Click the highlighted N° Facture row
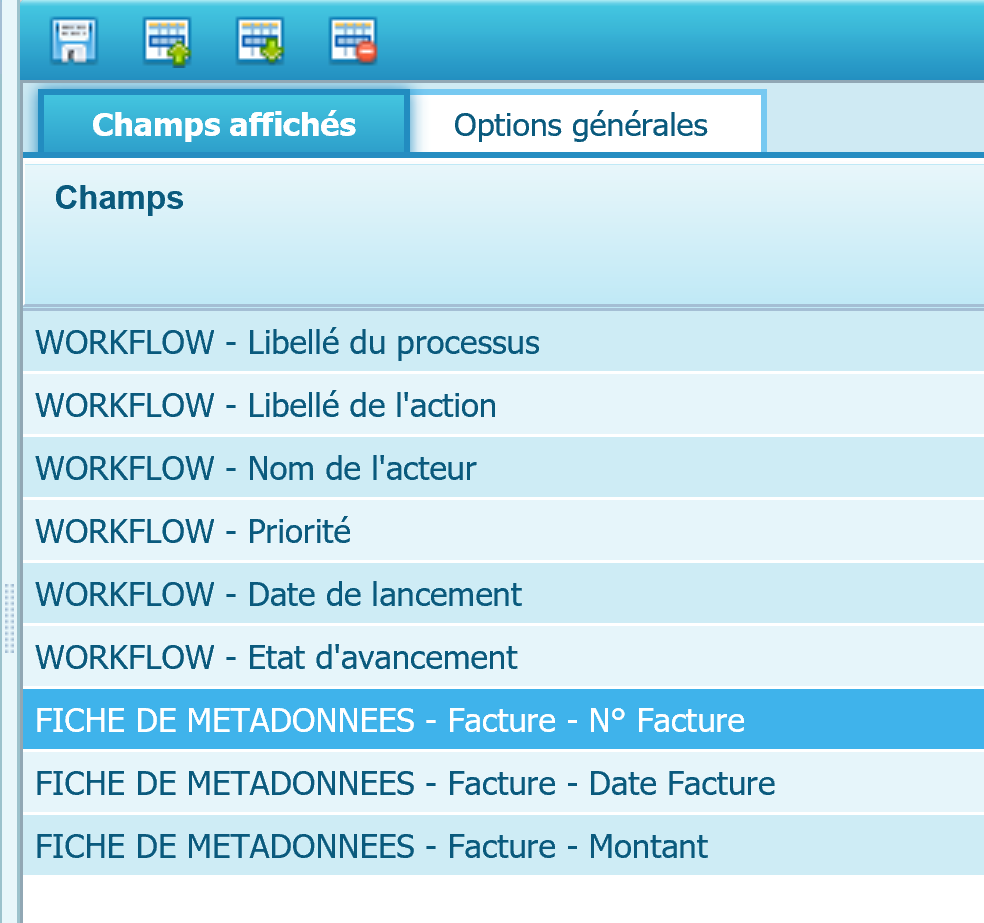 pos(390,720)
